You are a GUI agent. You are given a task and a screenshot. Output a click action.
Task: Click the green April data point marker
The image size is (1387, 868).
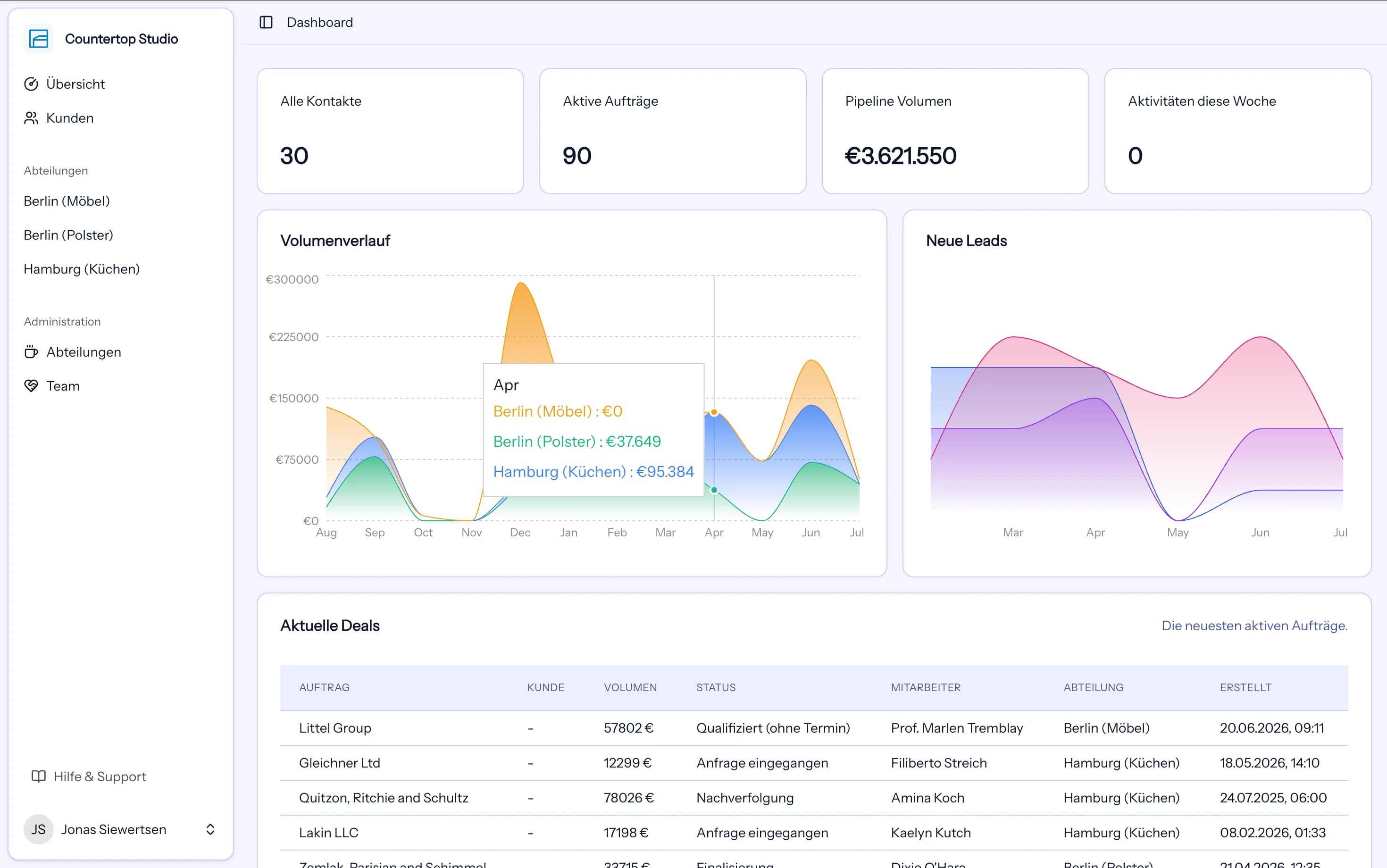pyautogui.click(x=714, y=490)
